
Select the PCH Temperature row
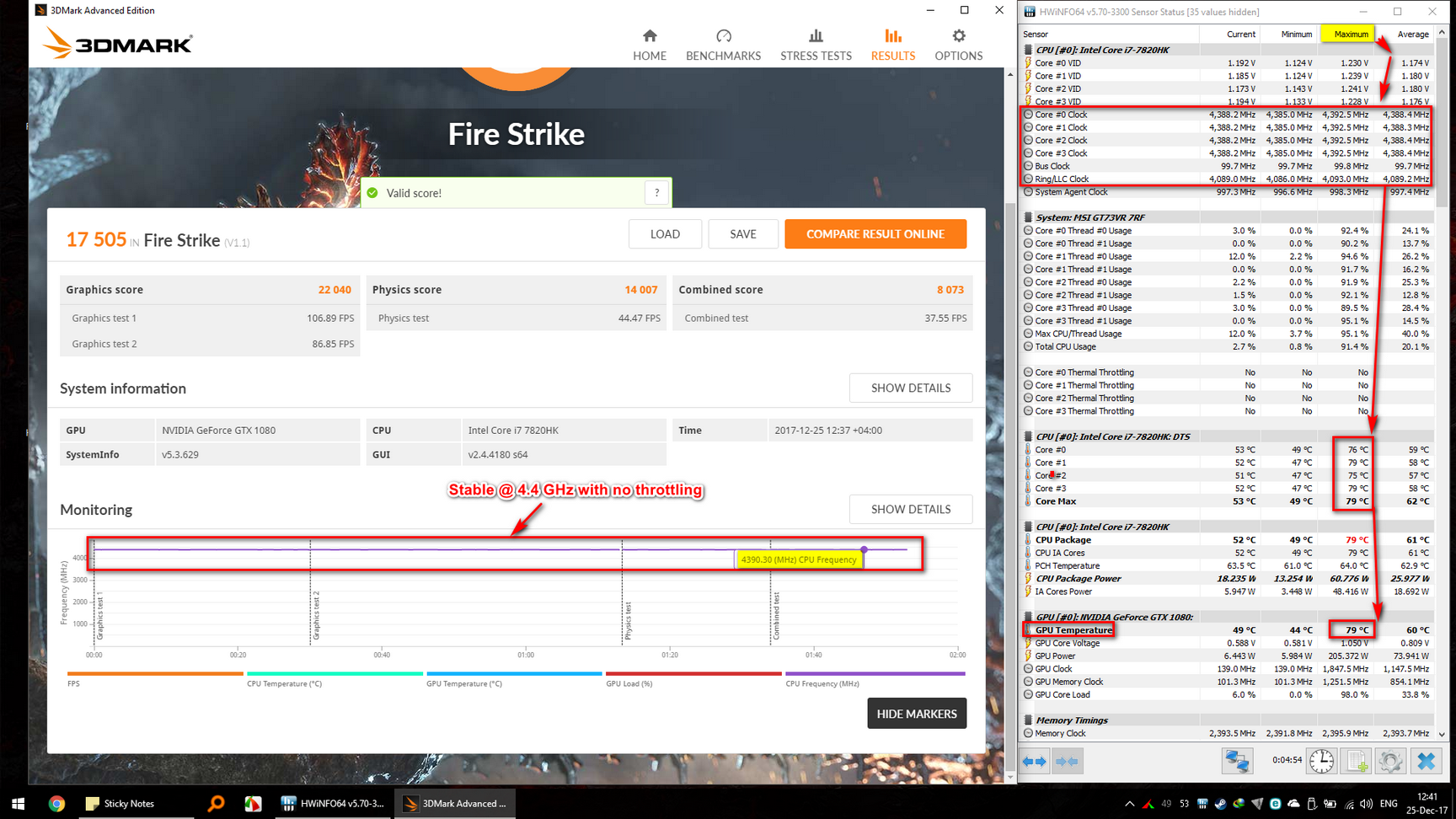click(x=1228, y=566)
